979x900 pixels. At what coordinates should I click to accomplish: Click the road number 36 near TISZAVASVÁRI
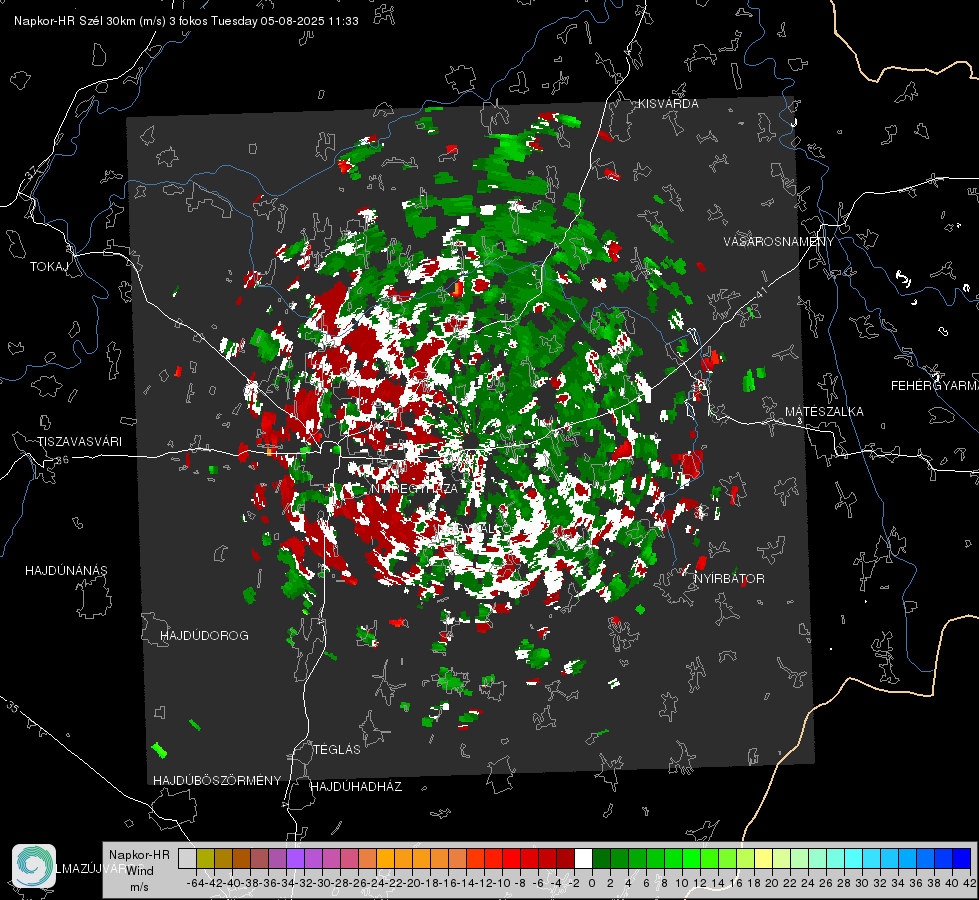coord(62,460)
